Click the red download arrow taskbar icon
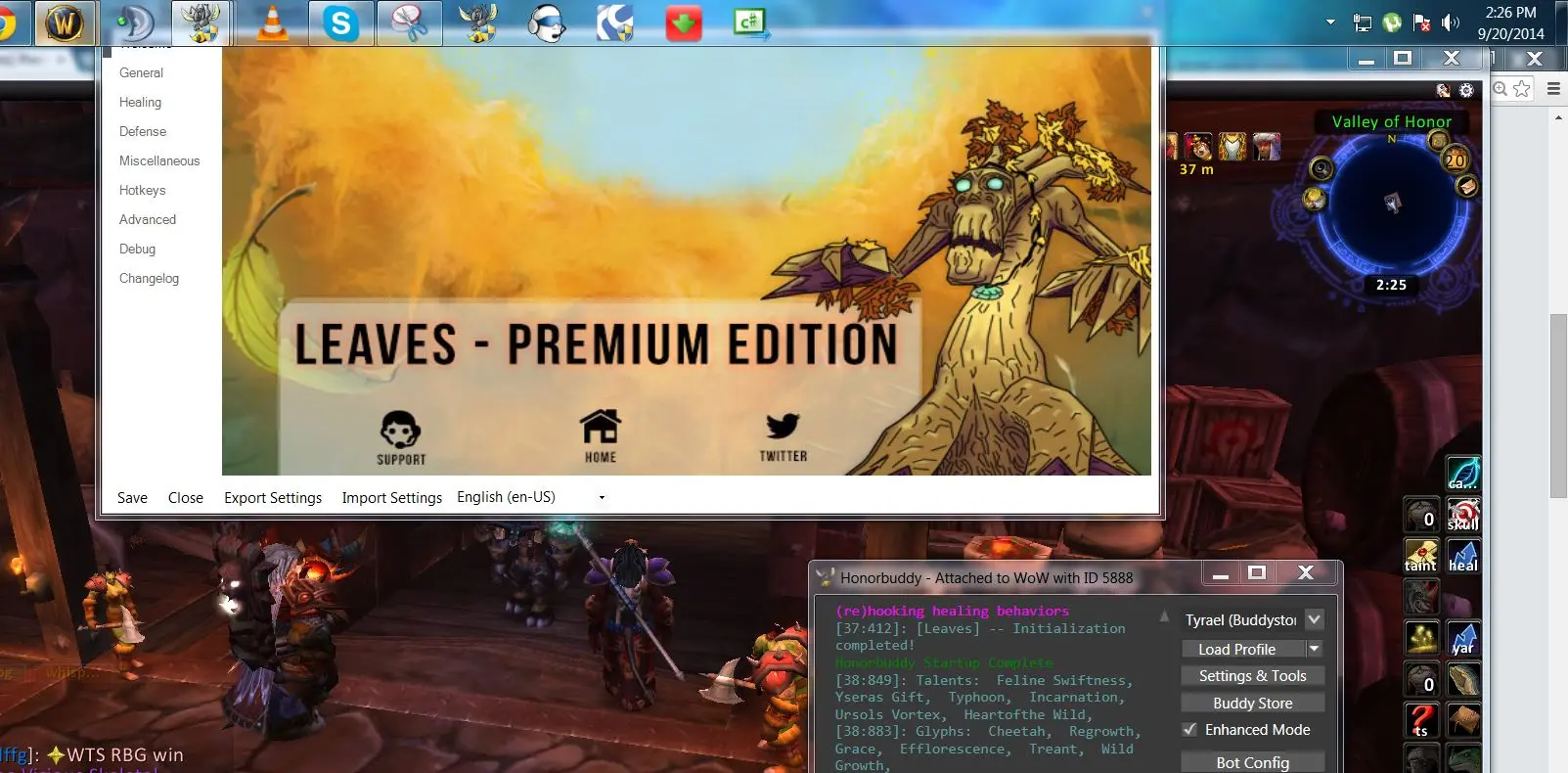The width and height of the screenshot is (1568, 773). pos(683,23)
